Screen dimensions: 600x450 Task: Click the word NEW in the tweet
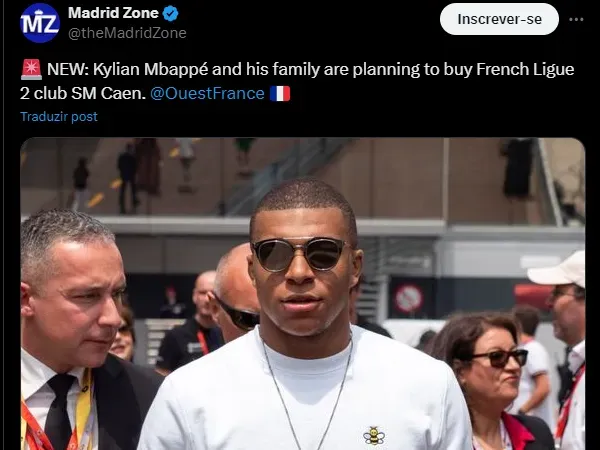tap(64, 70)
